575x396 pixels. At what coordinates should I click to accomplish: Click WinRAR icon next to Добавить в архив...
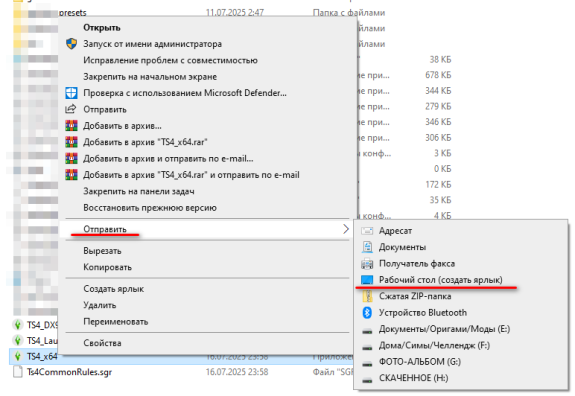(72, 125)
